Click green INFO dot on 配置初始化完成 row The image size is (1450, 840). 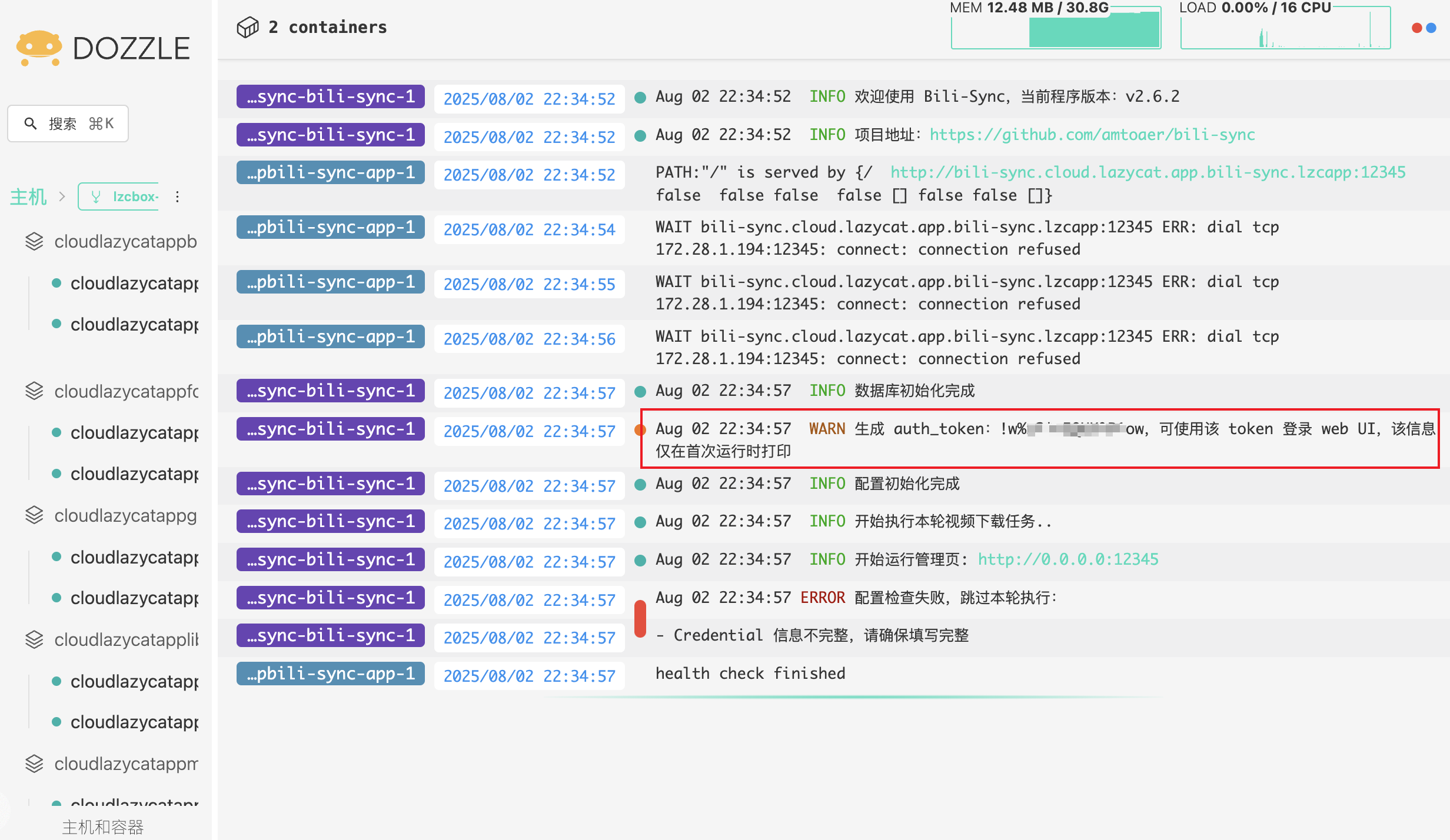click(640, 485)
